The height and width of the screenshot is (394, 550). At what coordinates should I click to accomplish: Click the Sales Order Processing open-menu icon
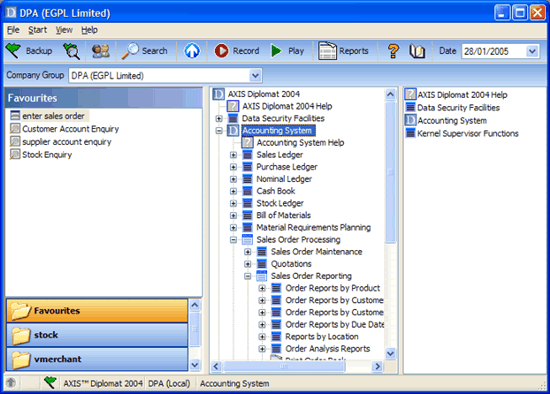coord(247,239)
